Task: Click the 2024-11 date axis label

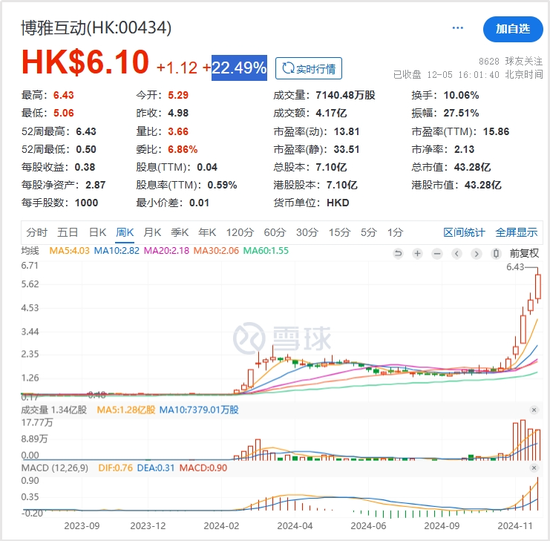Action: 515,526
